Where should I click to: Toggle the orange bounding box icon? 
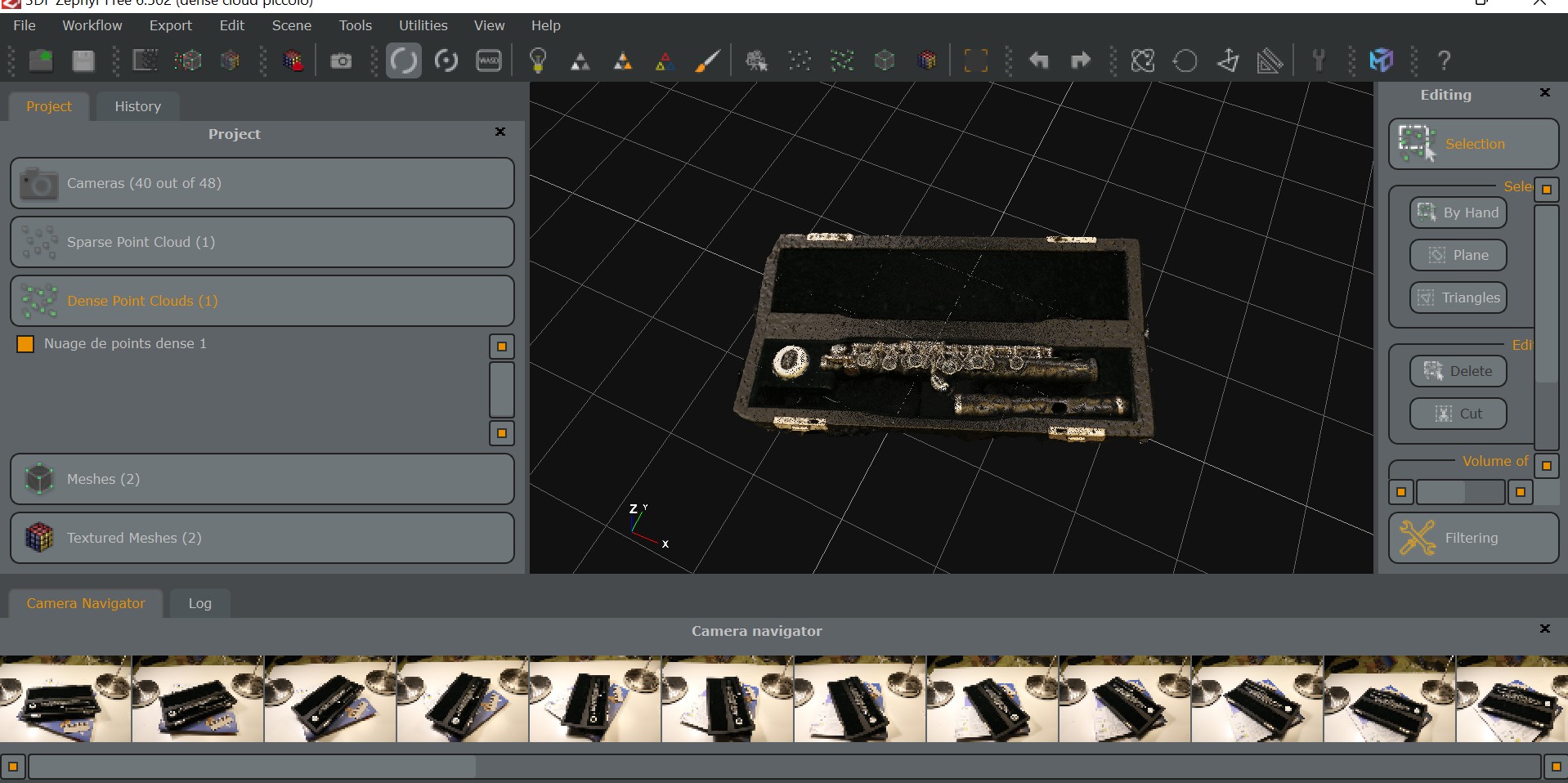976,60
